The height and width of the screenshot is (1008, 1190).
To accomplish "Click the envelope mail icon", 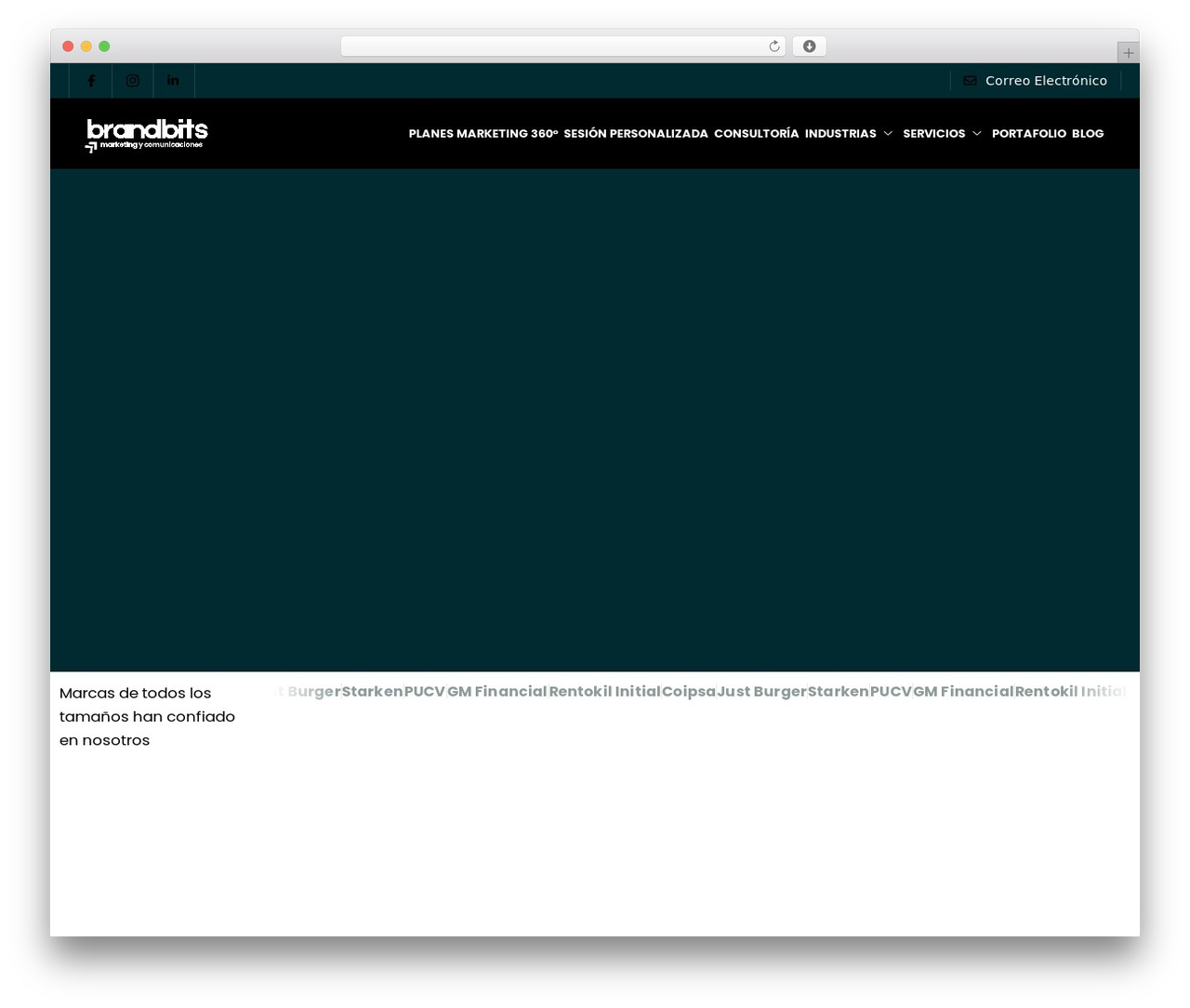I will point(970,81).
